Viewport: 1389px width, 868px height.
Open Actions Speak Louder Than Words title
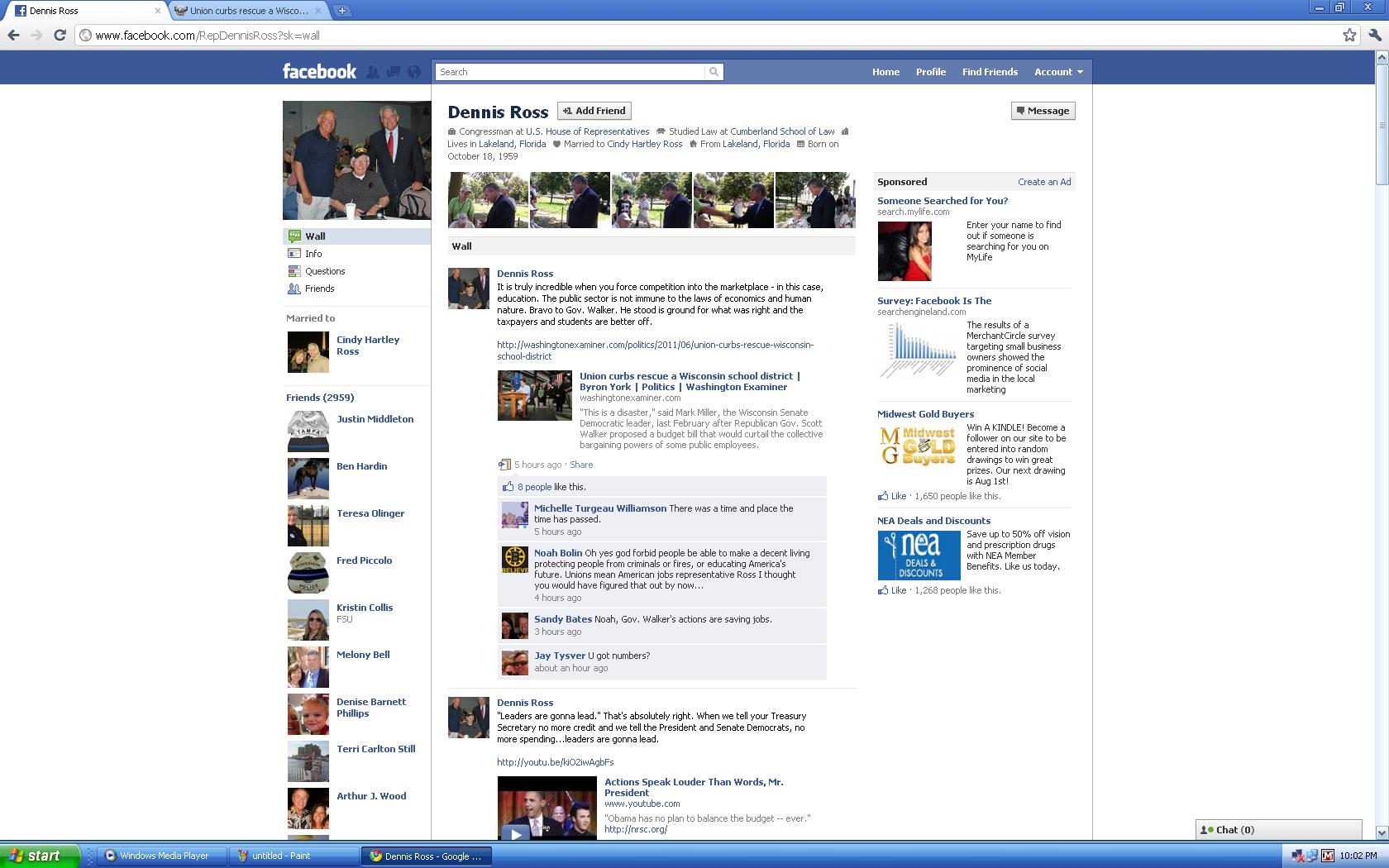694,787
